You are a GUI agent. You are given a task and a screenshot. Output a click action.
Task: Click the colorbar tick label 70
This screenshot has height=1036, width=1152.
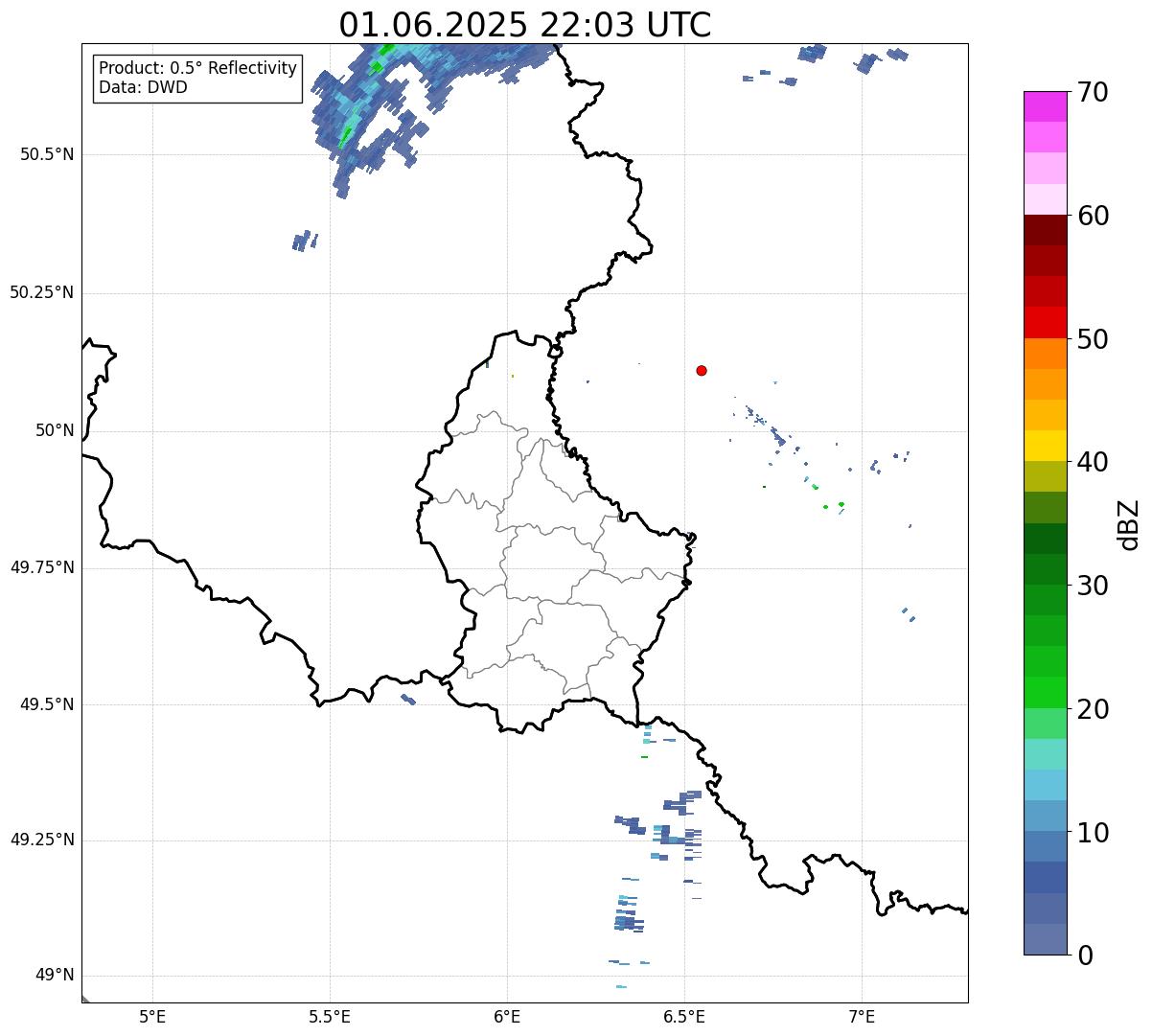point(1093,92)
